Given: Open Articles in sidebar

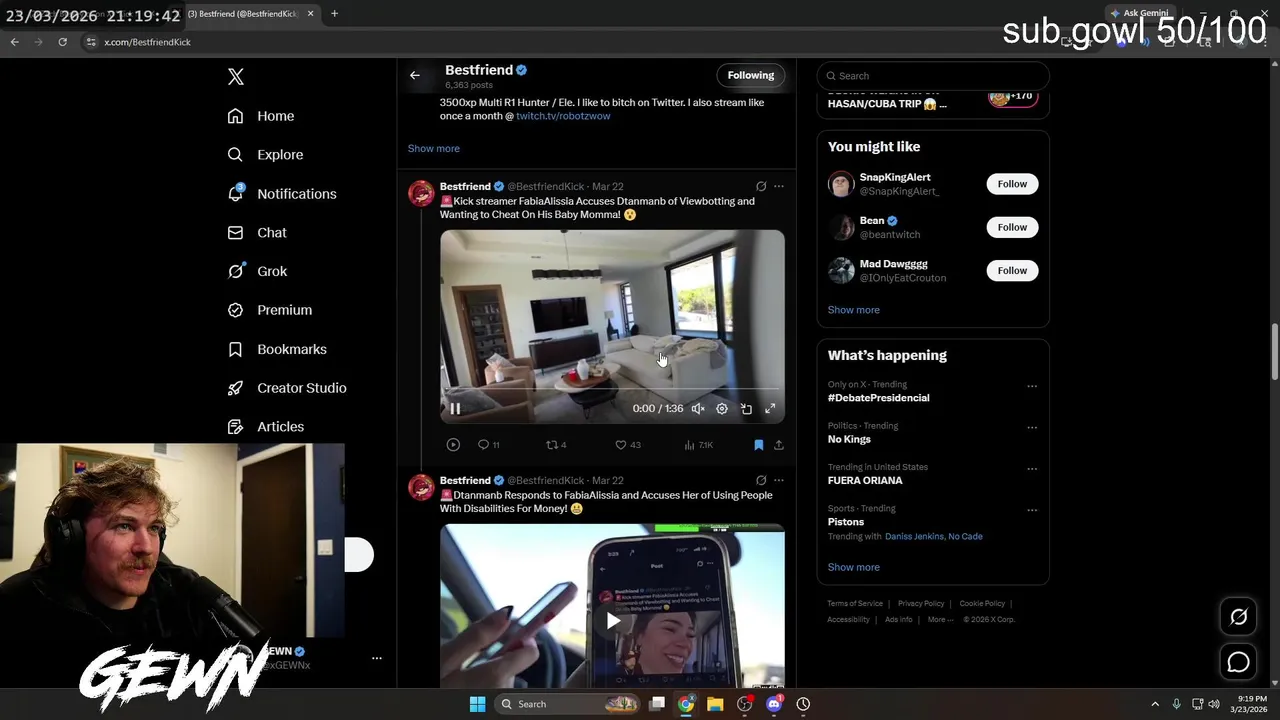Looking at the screenshot, I should 266,427.
